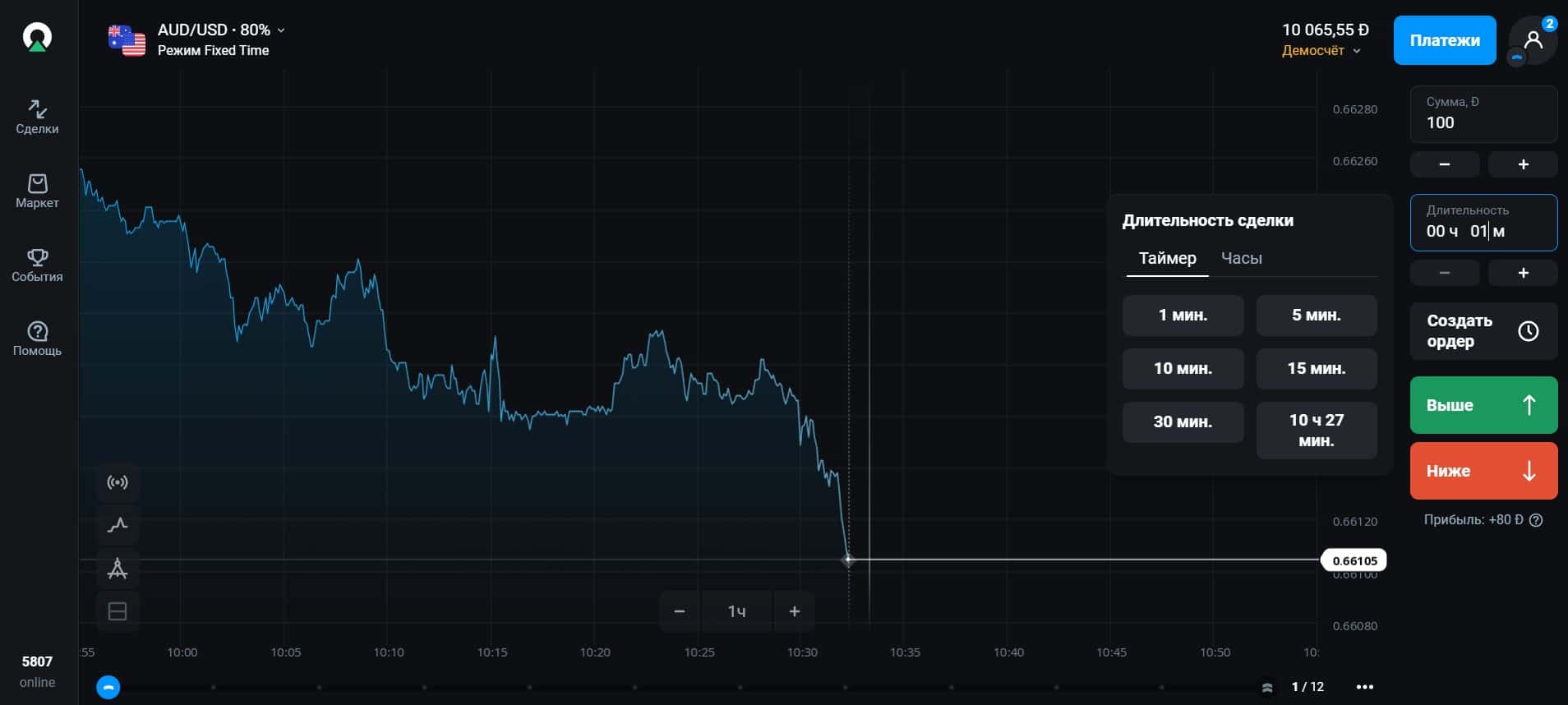Click the stacked layers icon near 1 / 12
Image resolution: width=1568 pixels, height=705 pixels.
pos(1267,687)
